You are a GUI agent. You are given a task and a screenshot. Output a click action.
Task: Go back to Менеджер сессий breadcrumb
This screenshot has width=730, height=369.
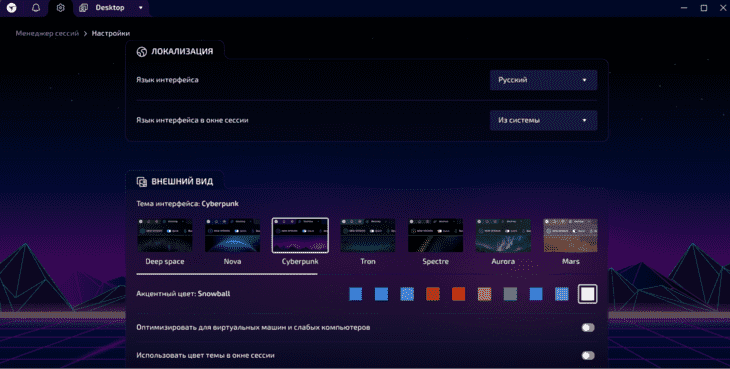pyautogui.click(x=47, y=34)
